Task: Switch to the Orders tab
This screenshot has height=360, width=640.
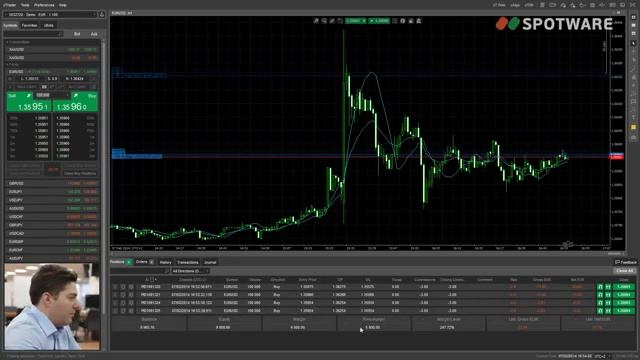Action: pos(145,262)
